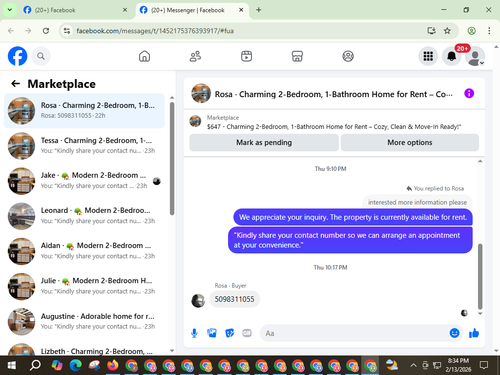
Task: Open Chrome three-dot menu
Action: (489, 31)
